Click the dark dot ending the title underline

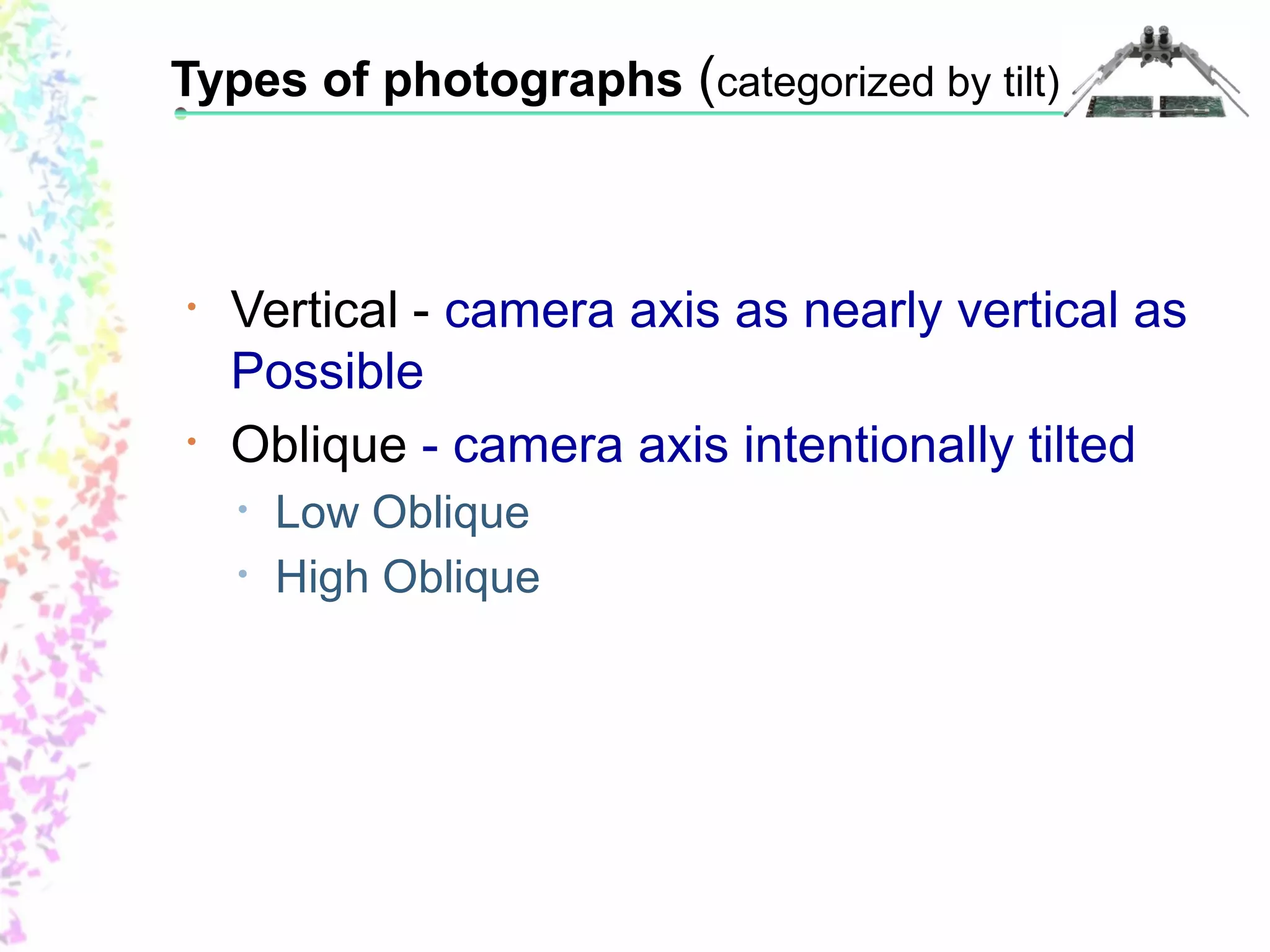[x=180, y=113]
